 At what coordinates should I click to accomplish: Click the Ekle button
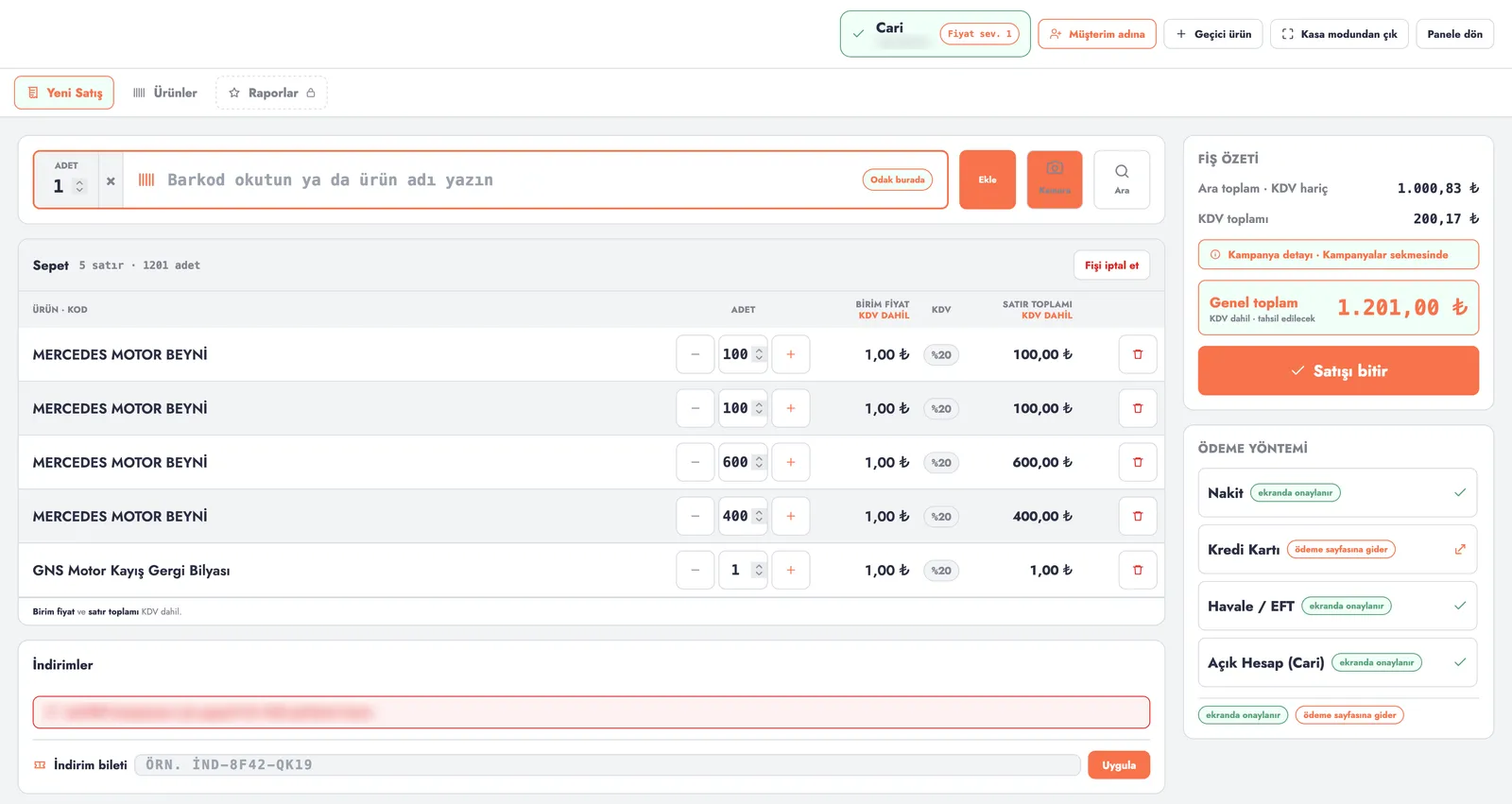click(988, 180)
